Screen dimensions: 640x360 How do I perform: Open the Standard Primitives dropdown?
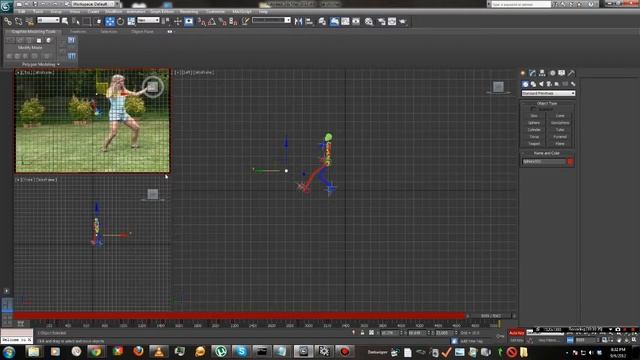548,93
